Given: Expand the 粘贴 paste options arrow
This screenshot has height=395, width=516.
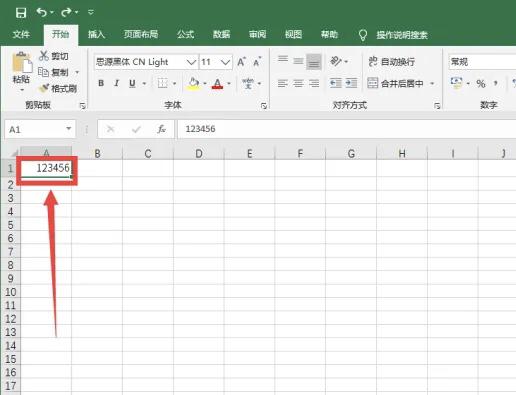Looking at the screenshot, I should pos(22,90).
